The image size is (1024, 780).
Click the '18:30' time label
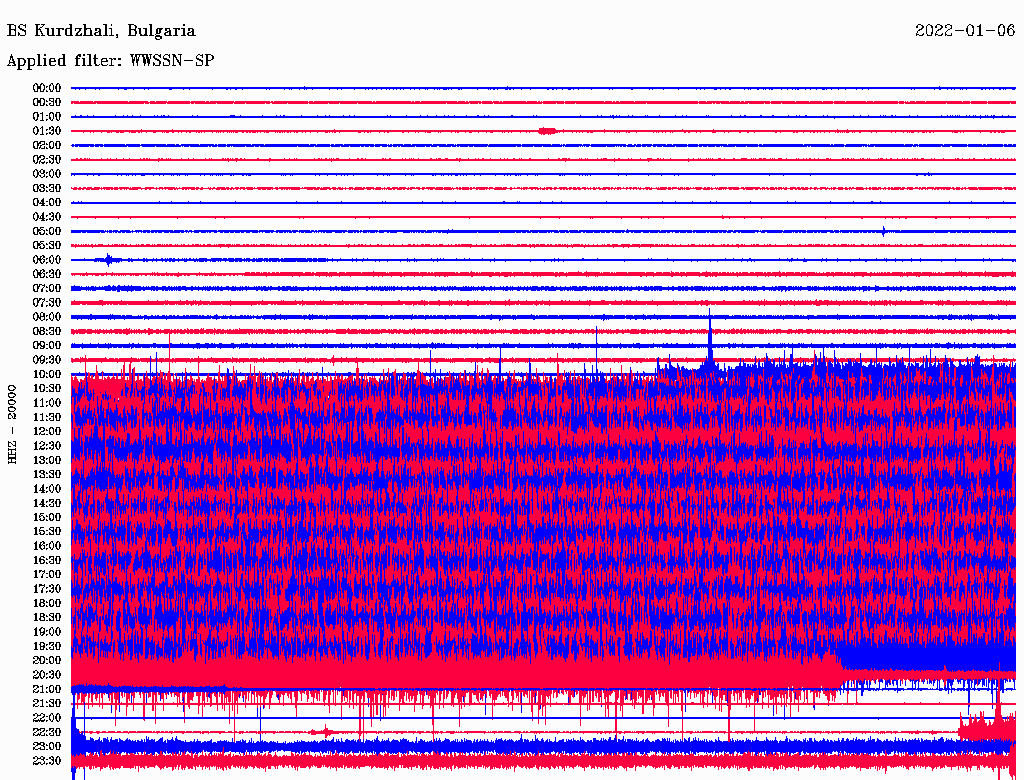pos(47,617)
